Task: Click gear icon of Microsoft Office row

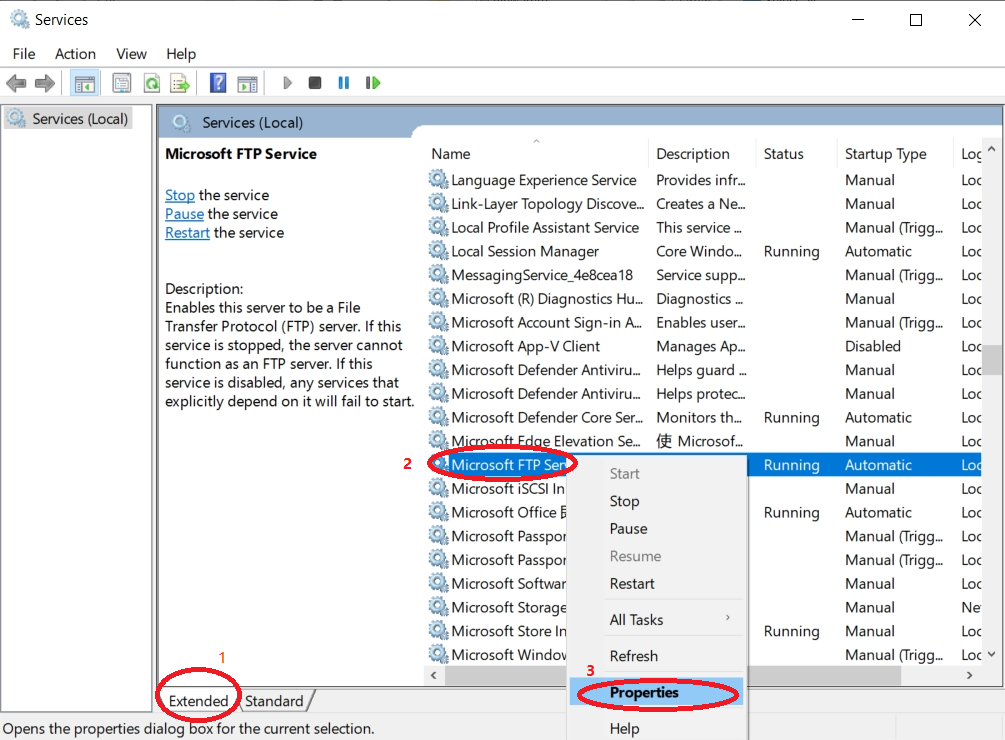Action: pyautogui.click(x=438, y=511)
